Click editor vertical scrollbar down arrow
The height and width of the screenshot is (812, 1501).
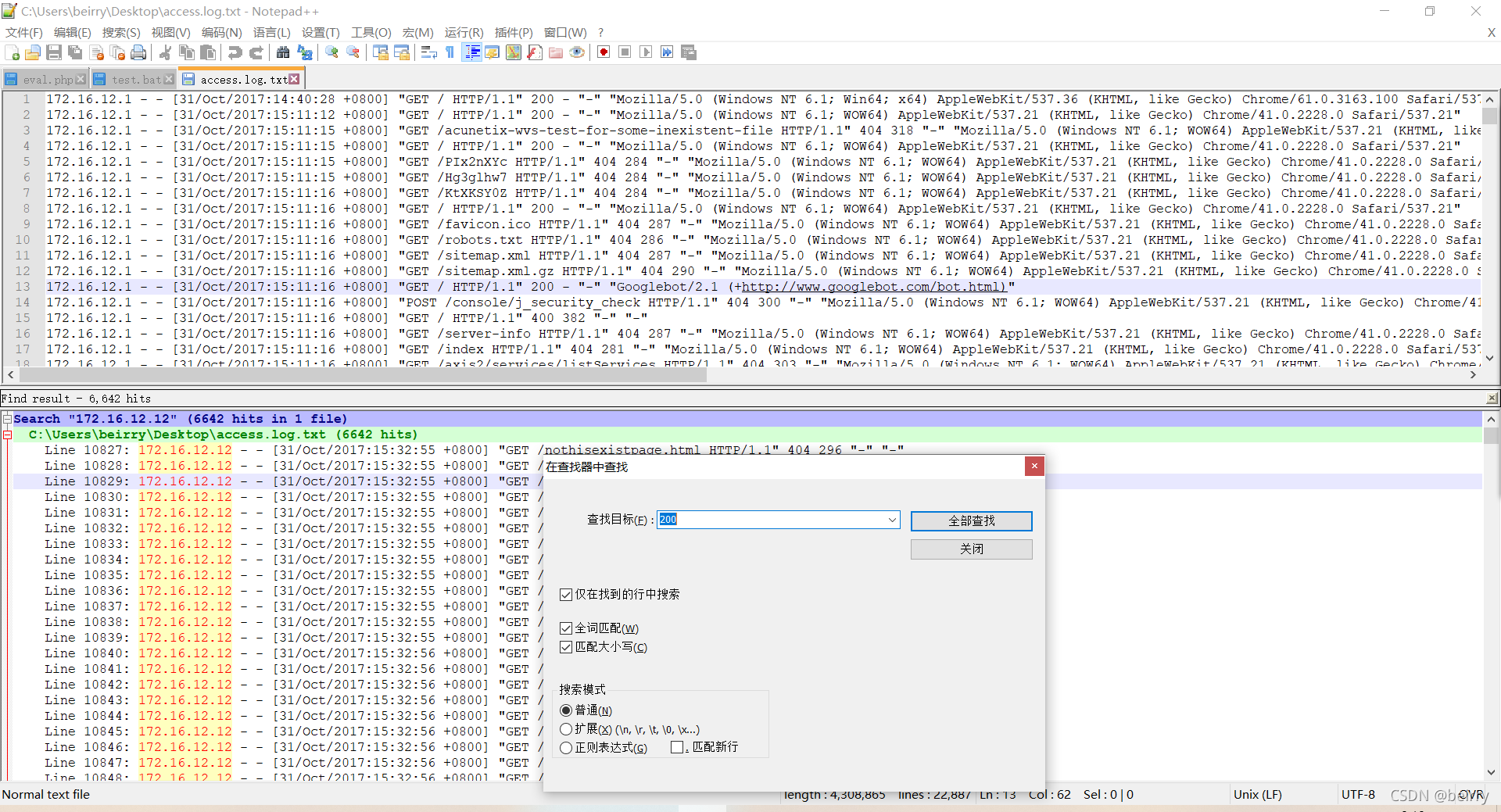point(1490,358)
